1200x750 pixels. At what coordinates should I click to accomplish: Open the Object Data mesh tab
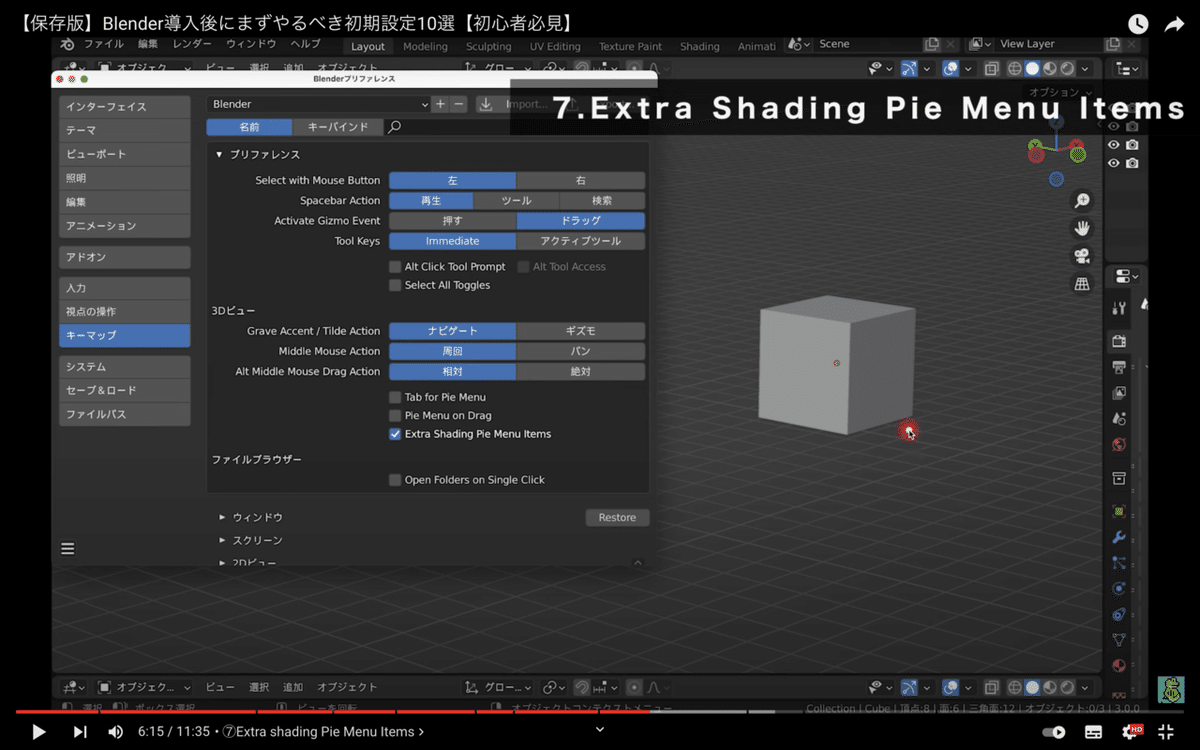click(x=1119, y=640)
